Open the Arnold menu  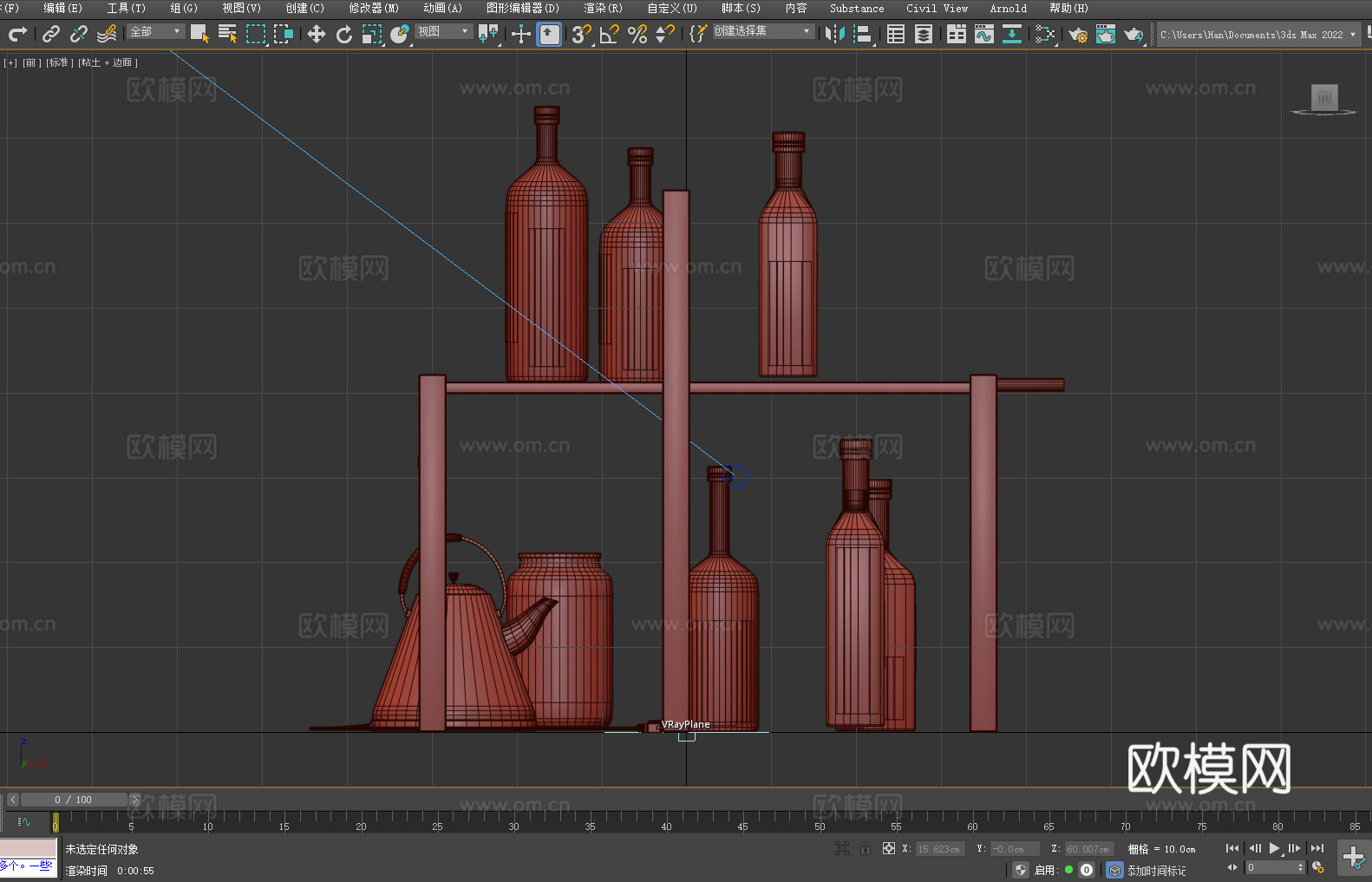pos(1009,8)
